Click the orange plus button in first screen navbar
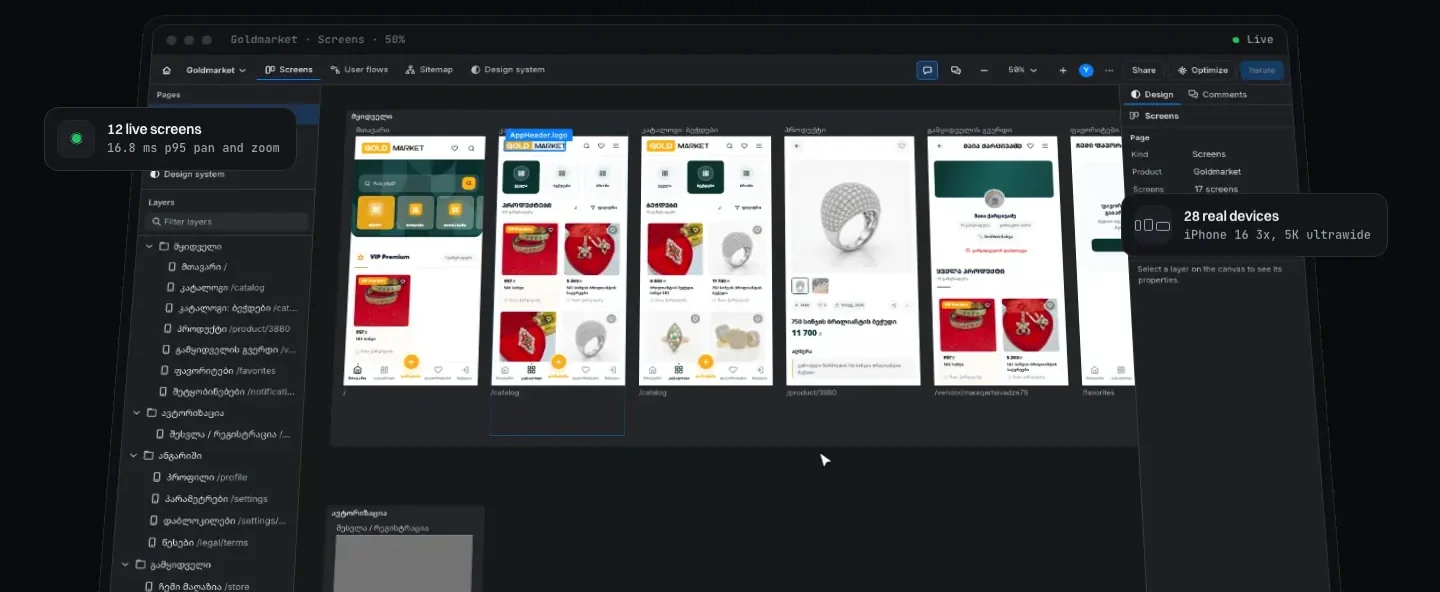The image size is (1440, 592). [x=411, y=363]
